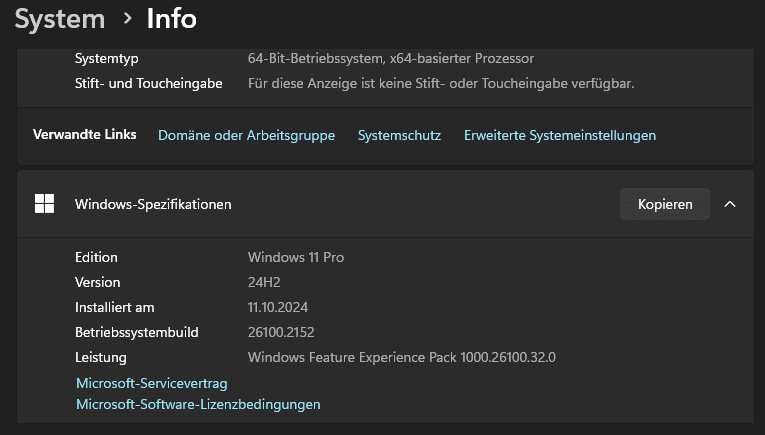Open the Domäne oder Arbeitsgruppe link
Screen dimensions: 765x435
(246, 135)
